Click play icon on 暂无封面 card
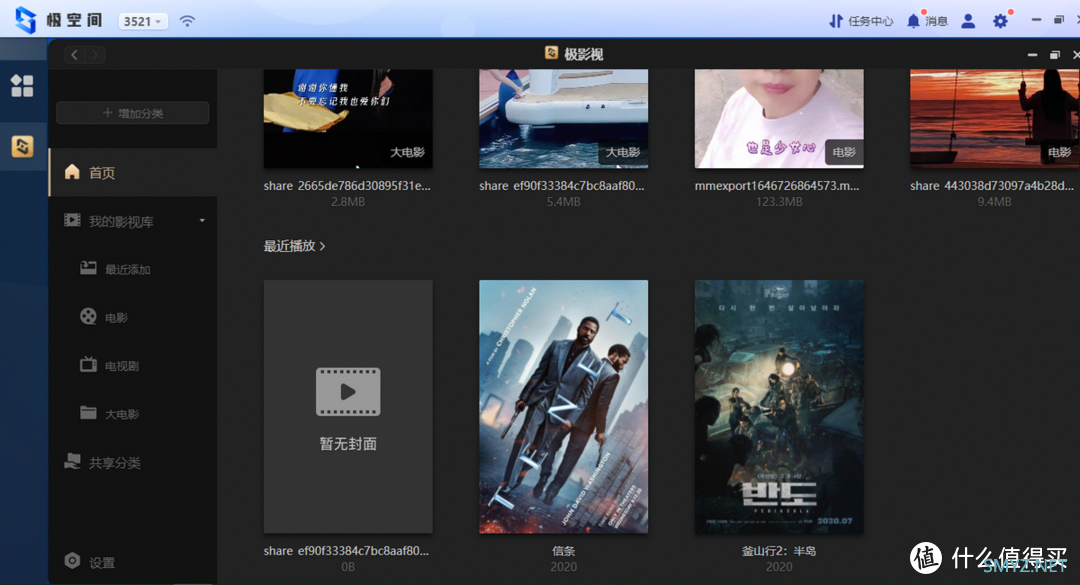The height and width of the screenshot is (585, 1080). (348, 391)
